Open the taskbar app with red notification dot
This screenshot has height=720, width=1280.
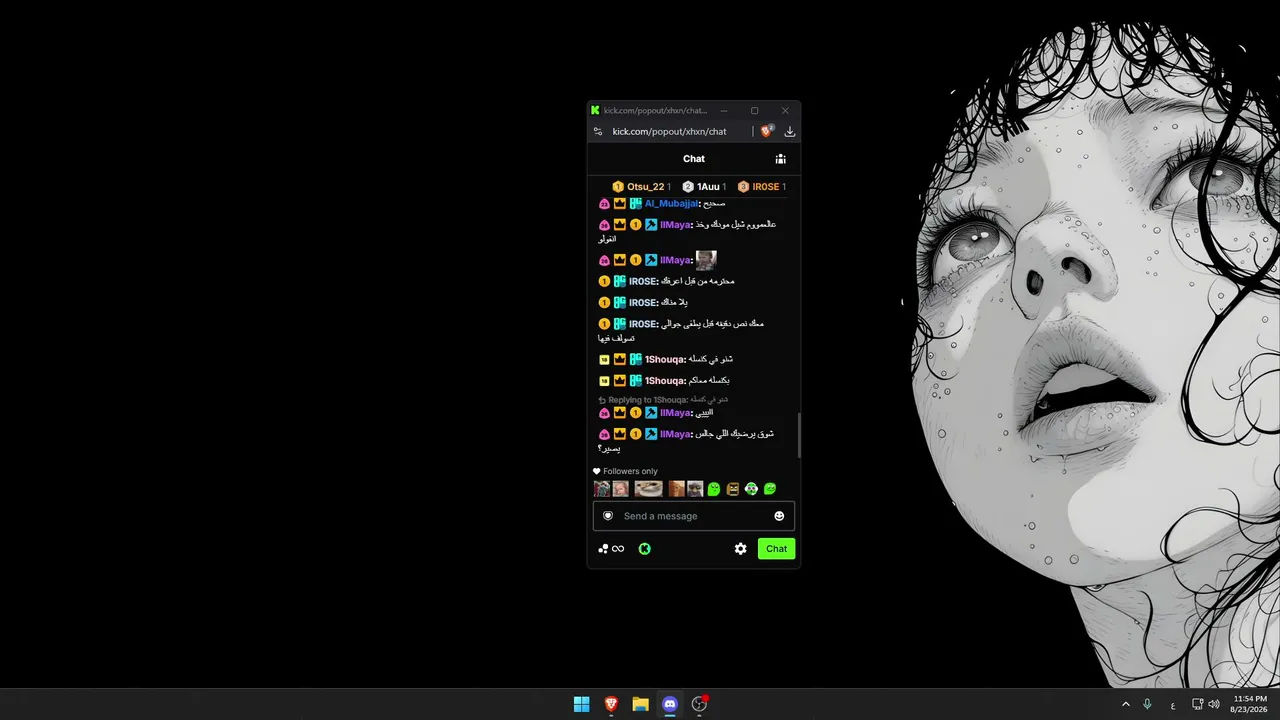[700, 704]
